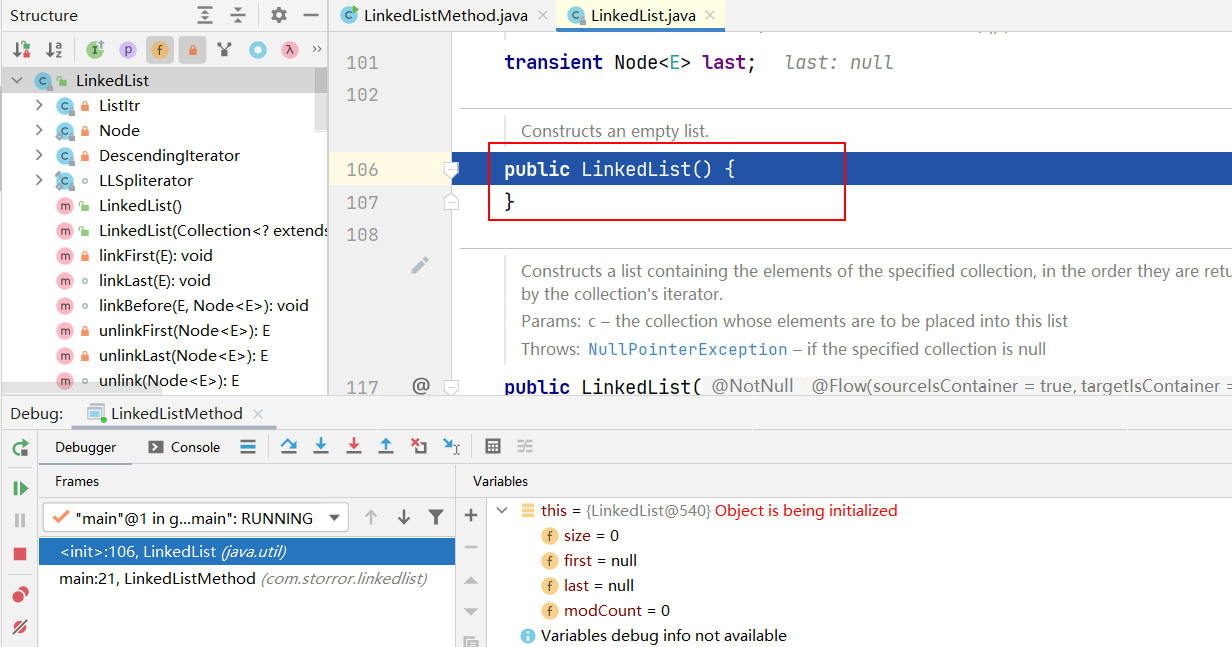Toggle show properties filter

[x=128, y=49]
